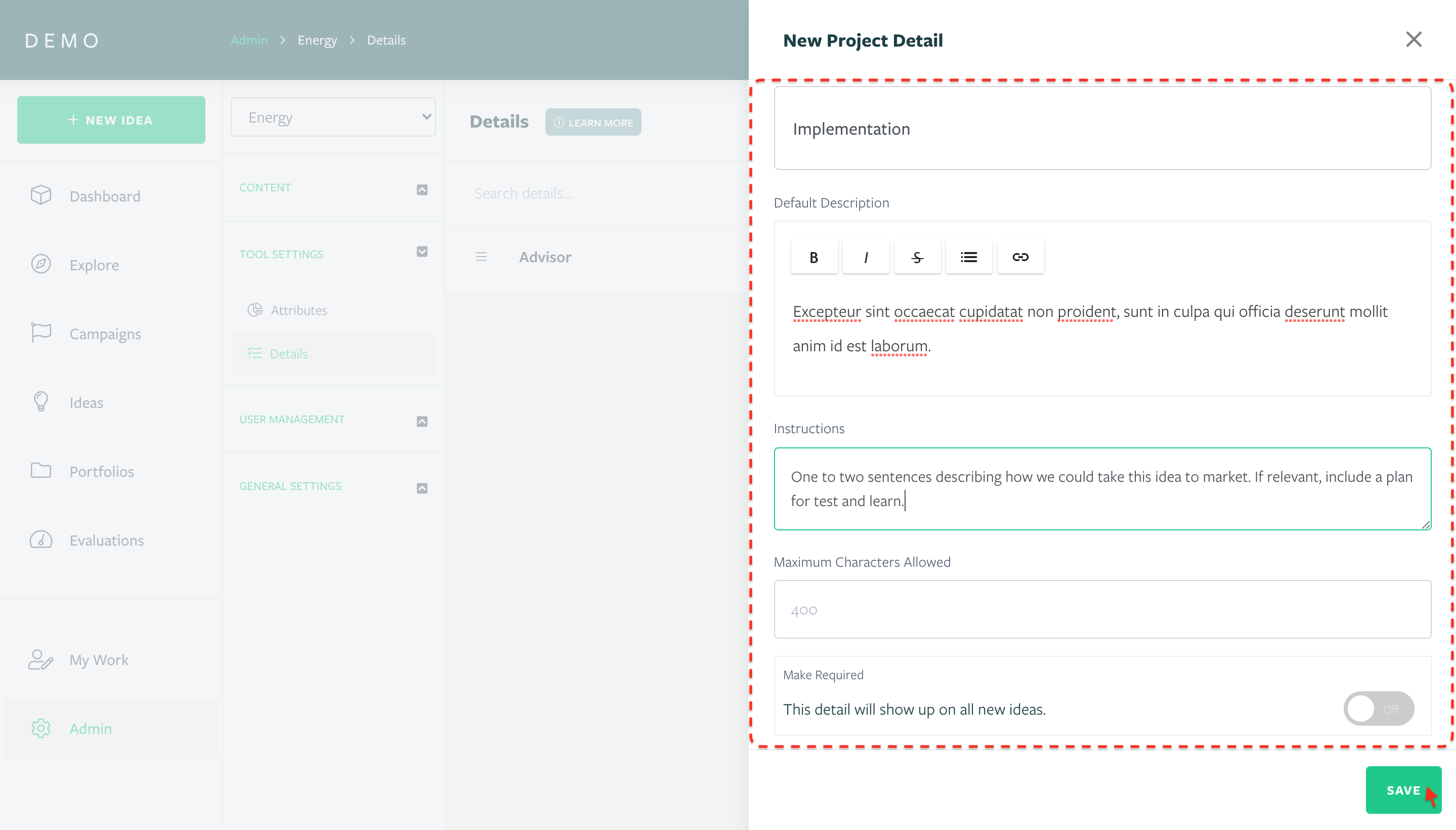Apply strikethrough formatting button

coord(917,257)
